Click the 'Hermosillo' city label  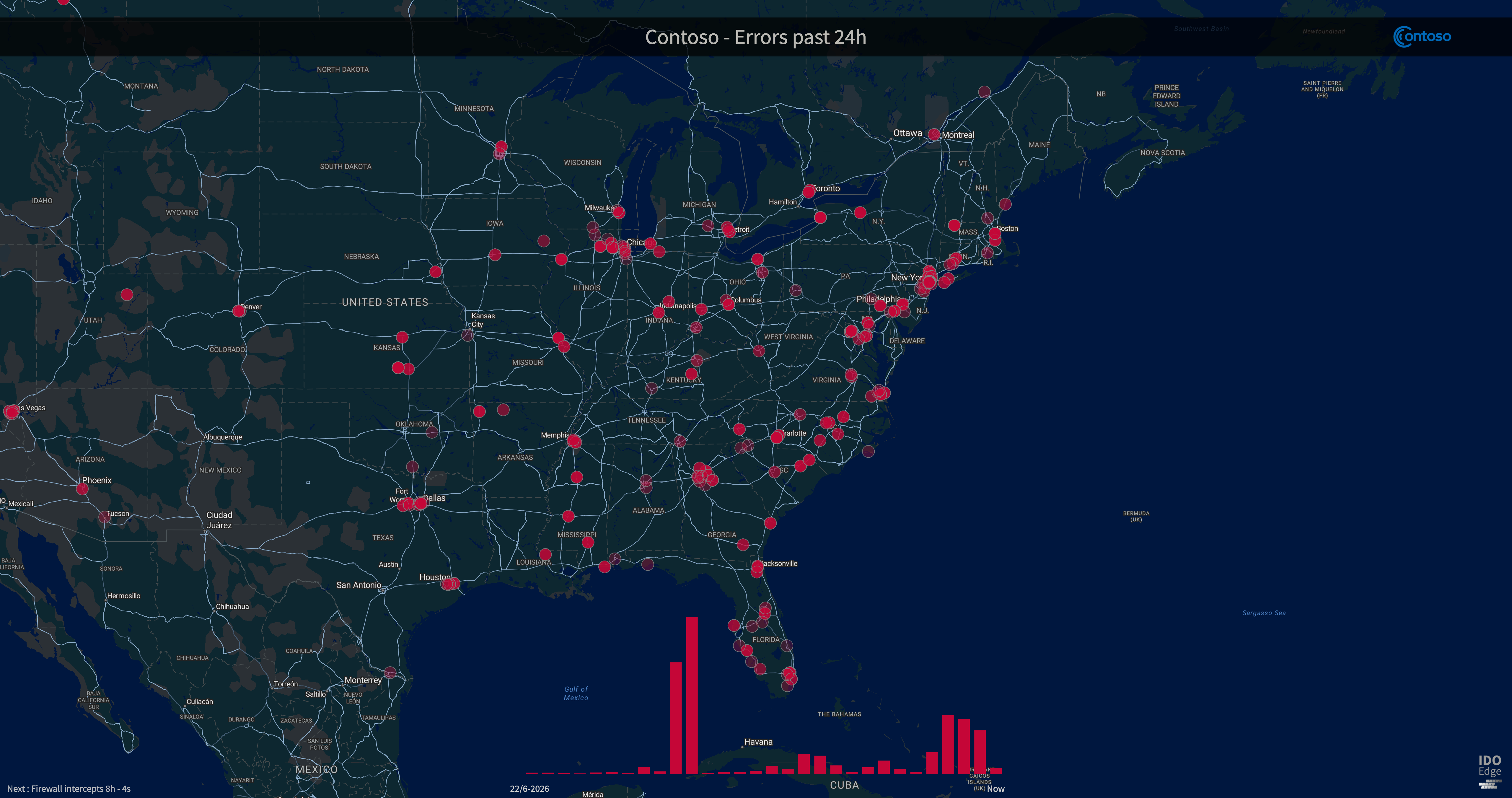124,595
